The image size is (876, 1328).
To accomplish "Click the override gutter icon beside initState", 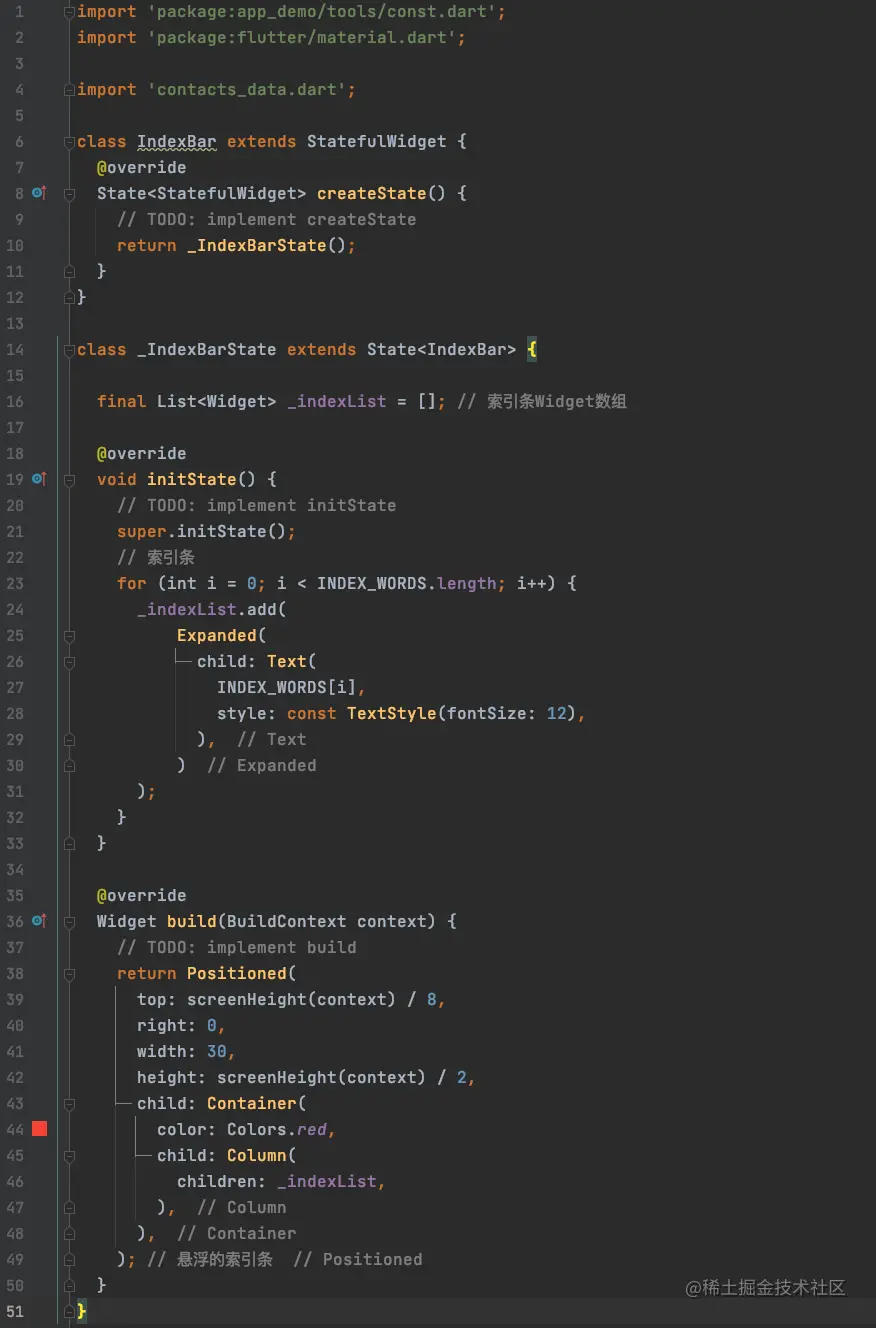I will click(38, 479).
